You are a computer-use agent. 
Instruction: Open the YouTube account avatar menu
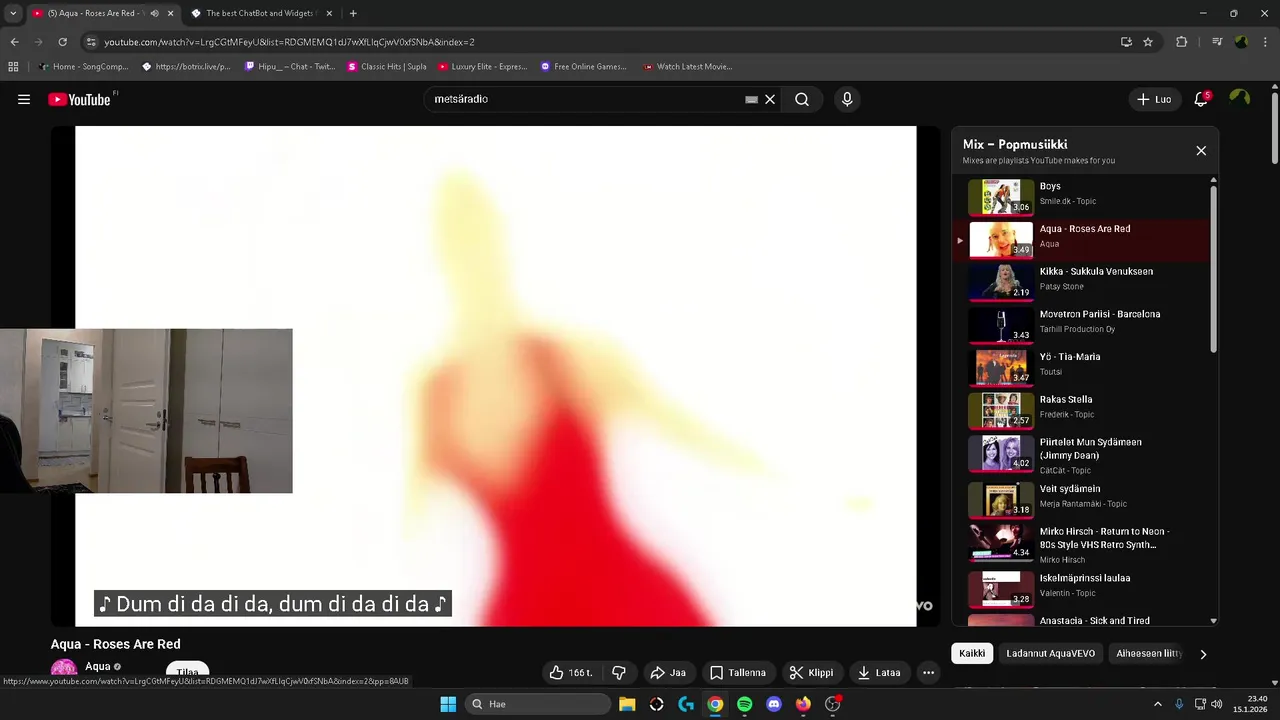tap(1240, 99)
